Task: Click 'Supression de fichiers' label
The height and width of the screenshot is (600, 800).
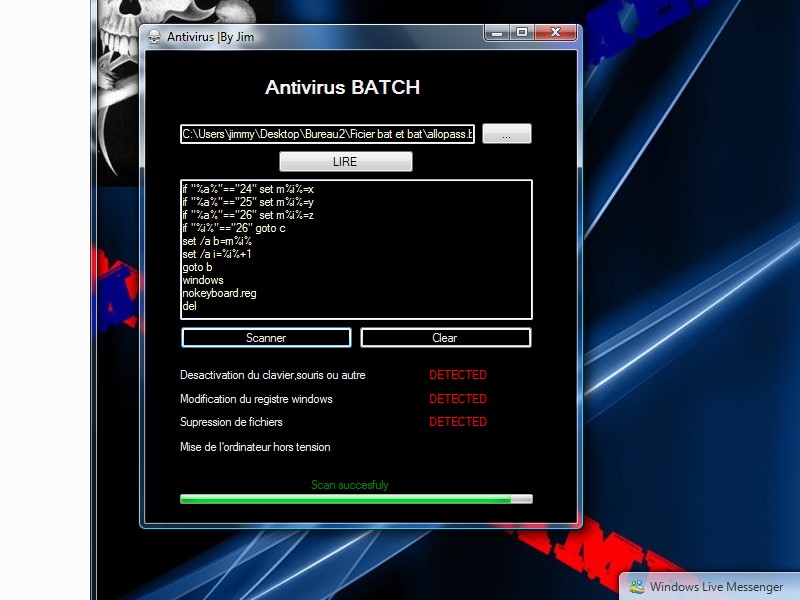Action: pyautogui.click(x=231, y=422)
